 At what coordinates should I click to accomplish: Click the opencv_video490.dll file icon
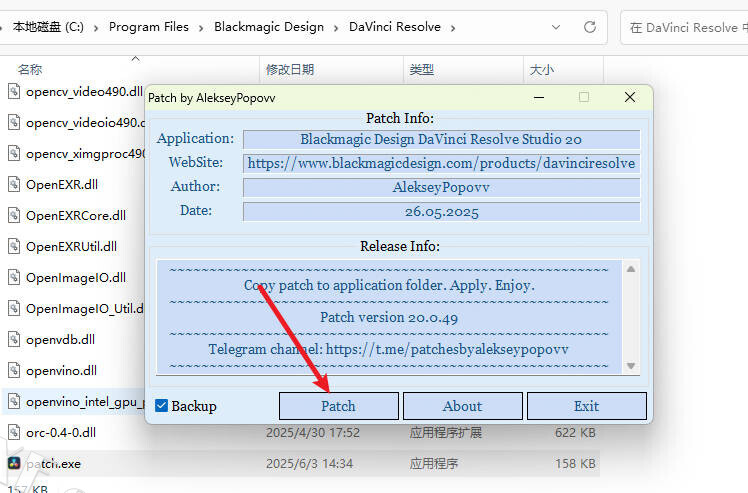(14, 91)
